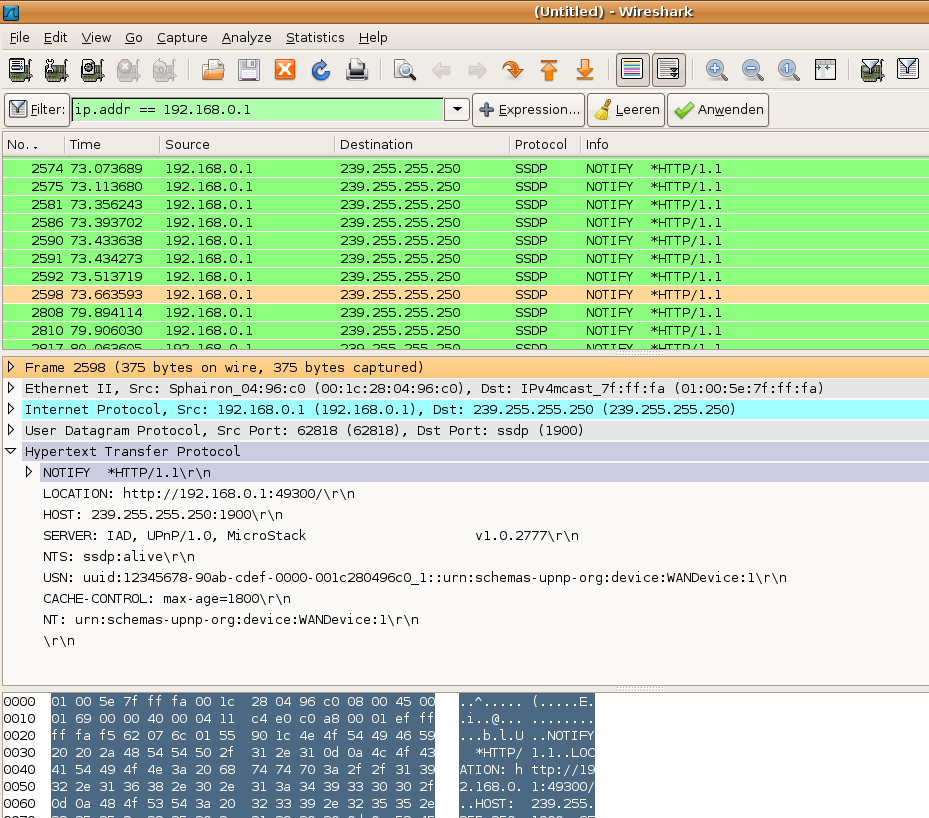
Task: Open the Go menu
Action: tap(134, 37)
